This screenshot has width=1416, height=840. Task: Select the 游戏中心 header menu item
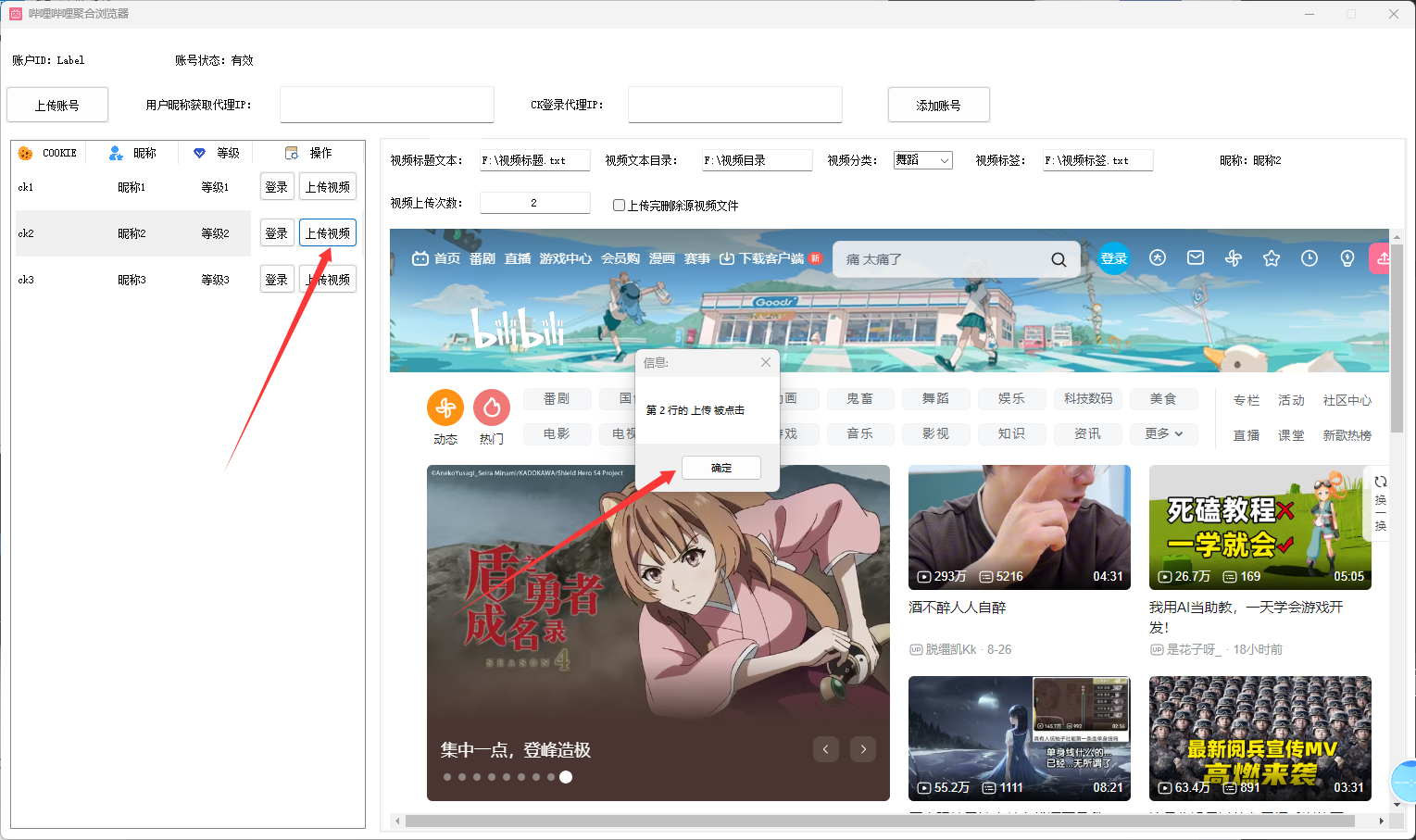[x=565, y=258]
